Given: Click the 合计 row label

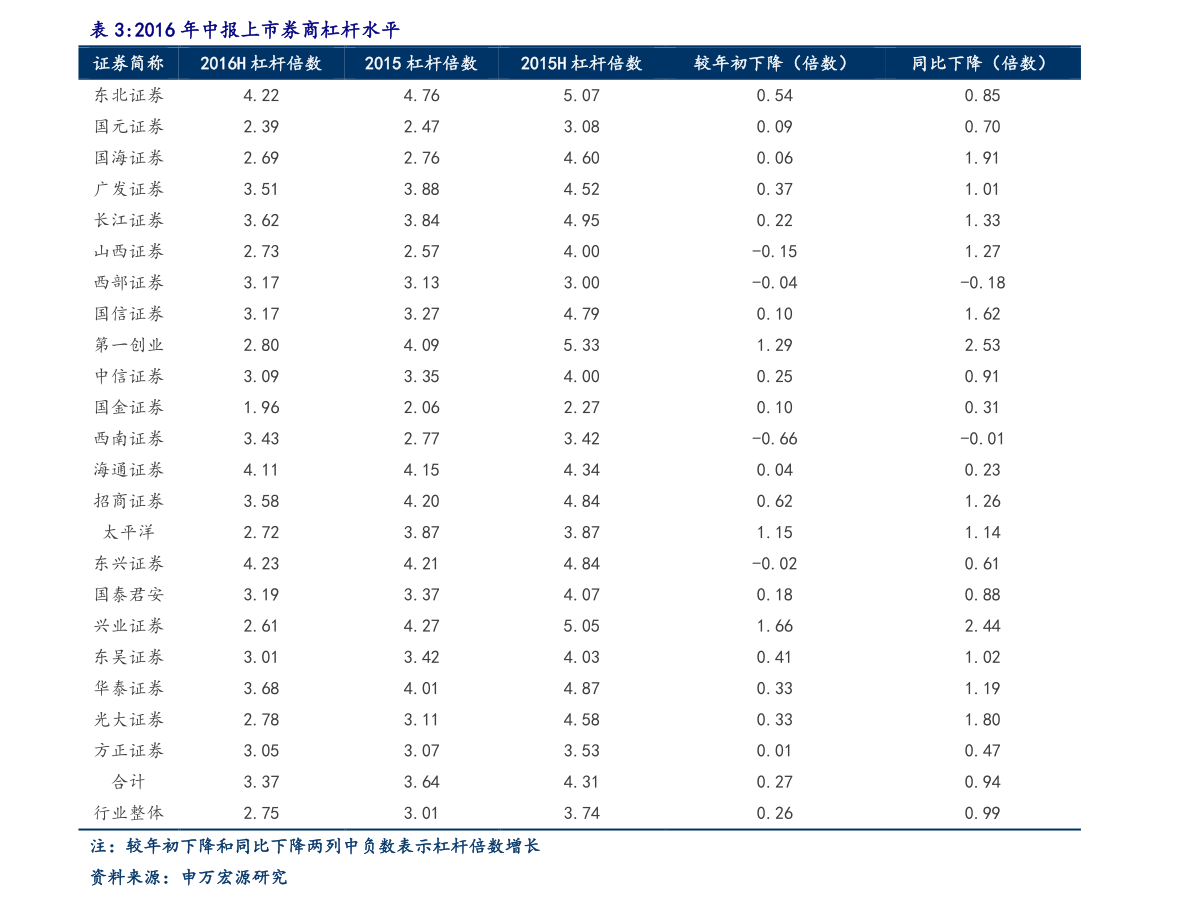Looking at the screenshot, I should tap(128, 781).
